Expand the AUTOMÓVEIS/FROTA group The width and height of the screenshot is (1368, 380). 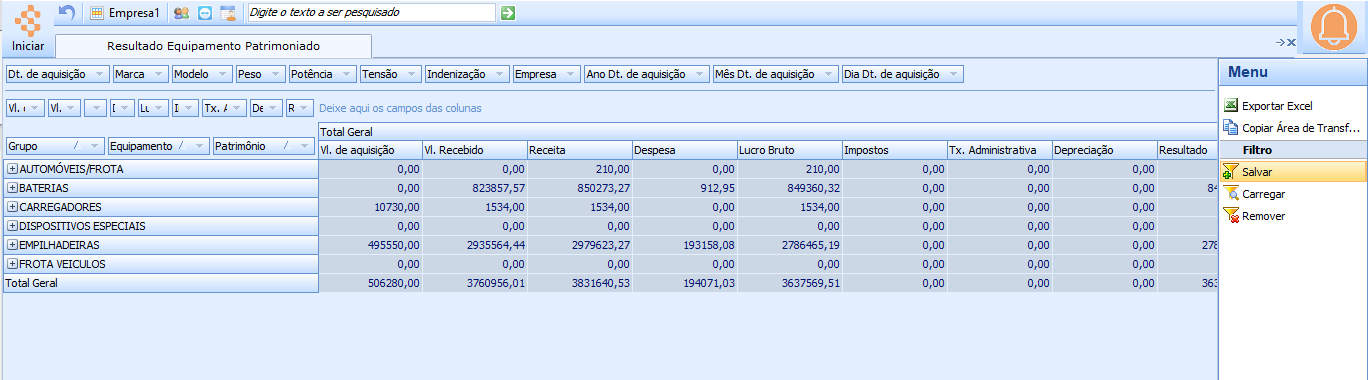pos(13,169)
